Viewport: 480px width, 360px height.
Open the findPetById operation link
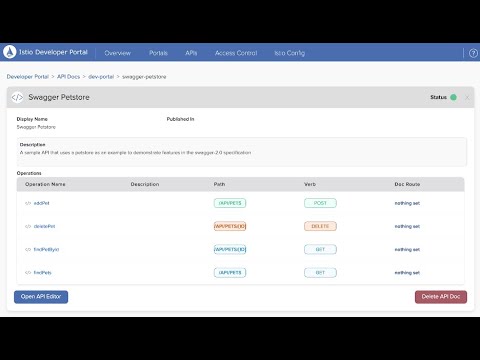pos(46,249)
